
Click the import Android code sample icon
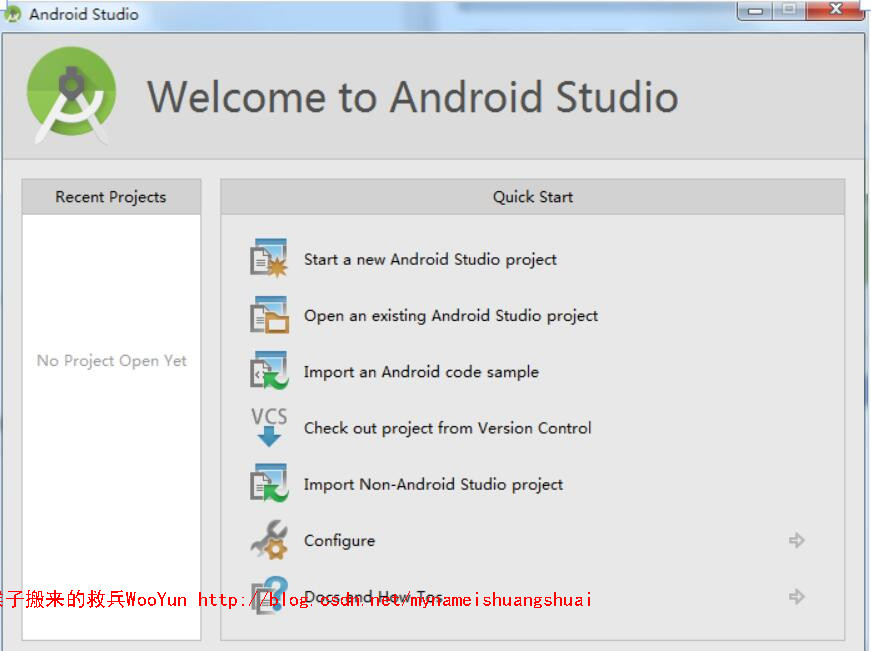[269, 370]
